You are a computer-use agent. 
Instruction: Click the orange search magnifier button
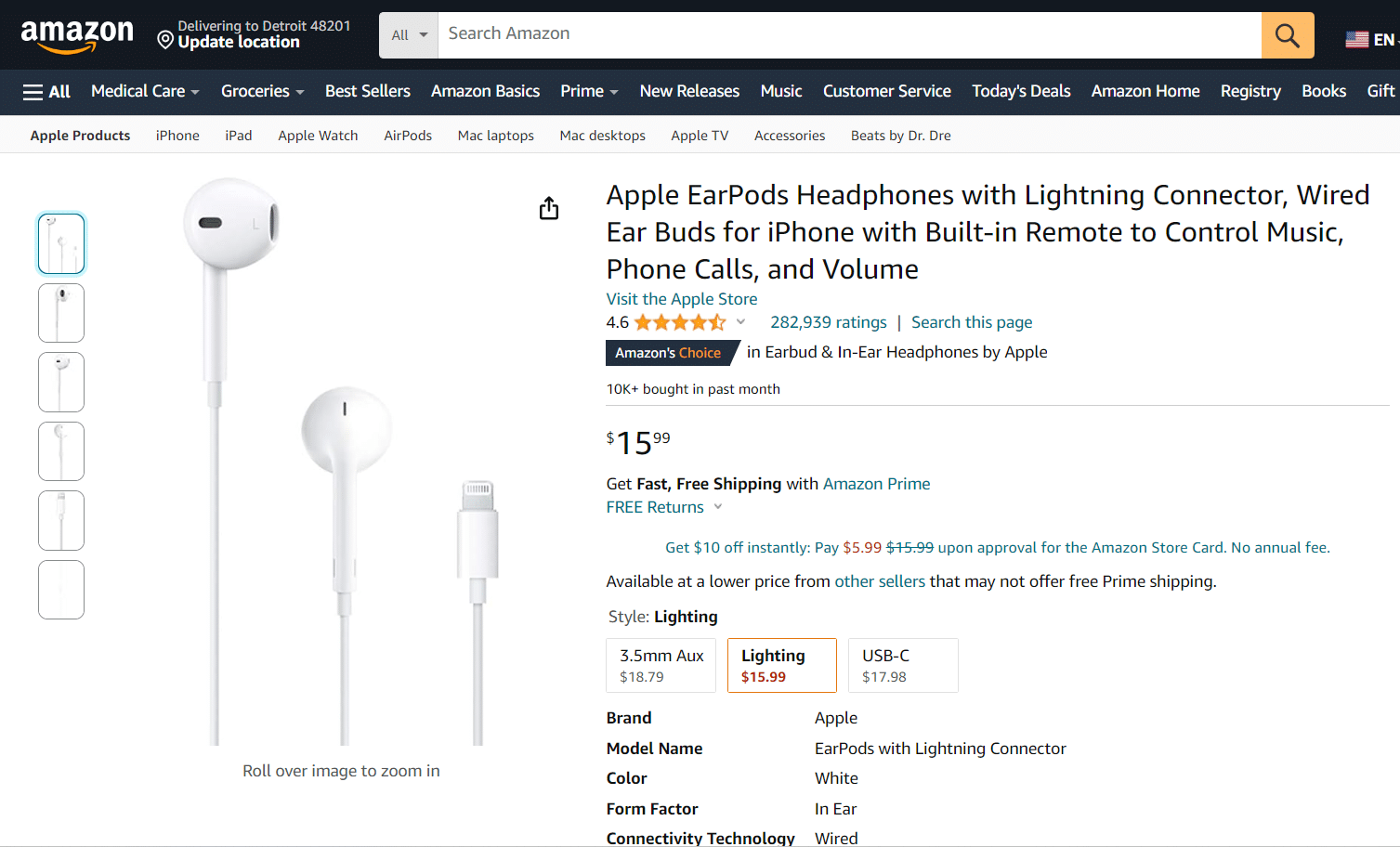pos(1287,35)
